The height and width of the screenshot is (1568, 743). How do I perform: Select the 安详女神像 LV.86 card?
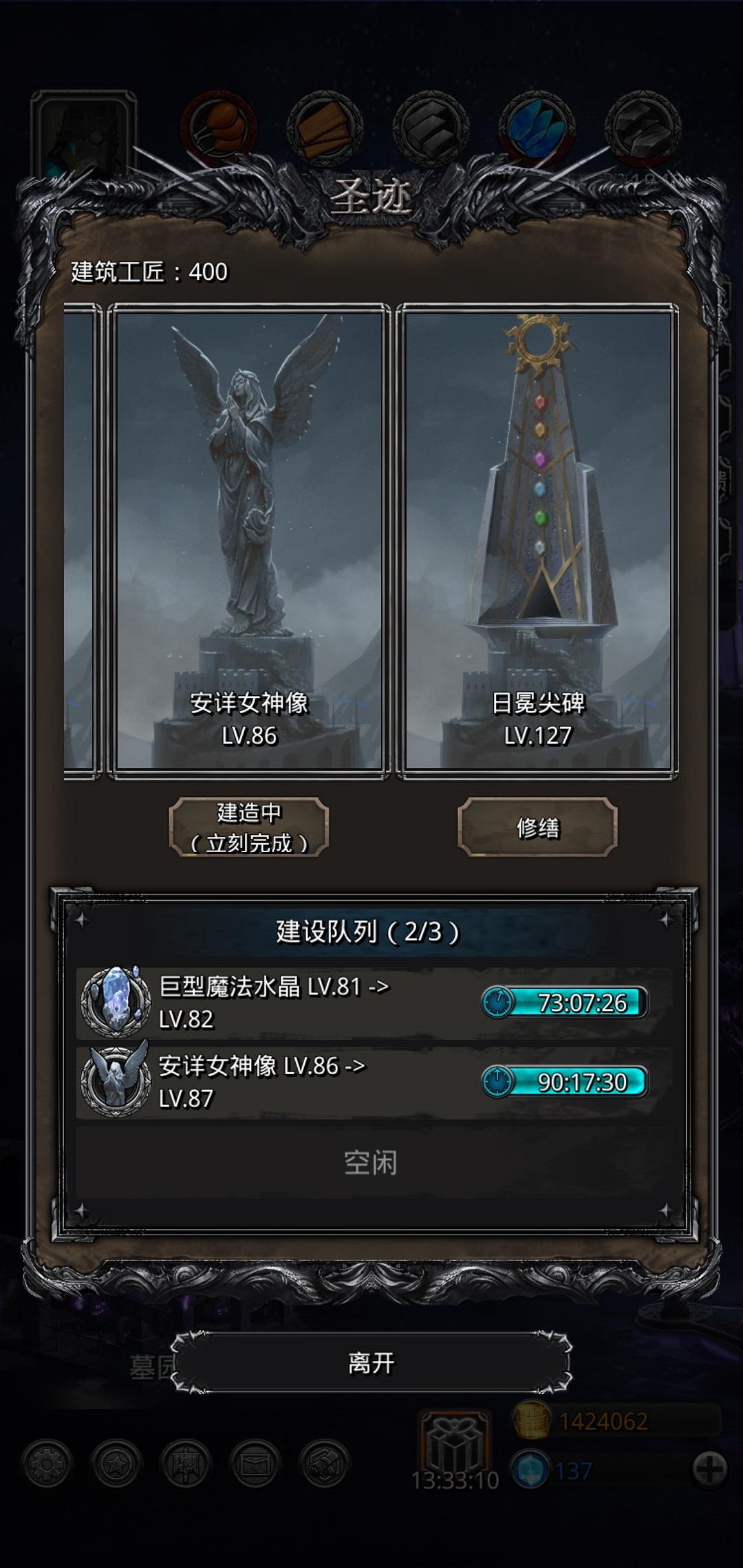tap(249, 542)
